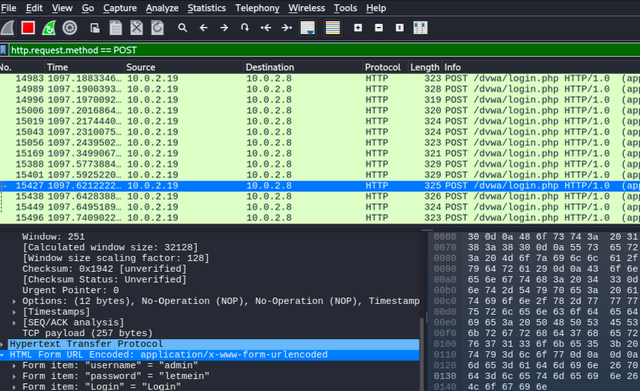Zoom in the main window text
Viewport: 640px width, 391px height.
tap(358, 28)
